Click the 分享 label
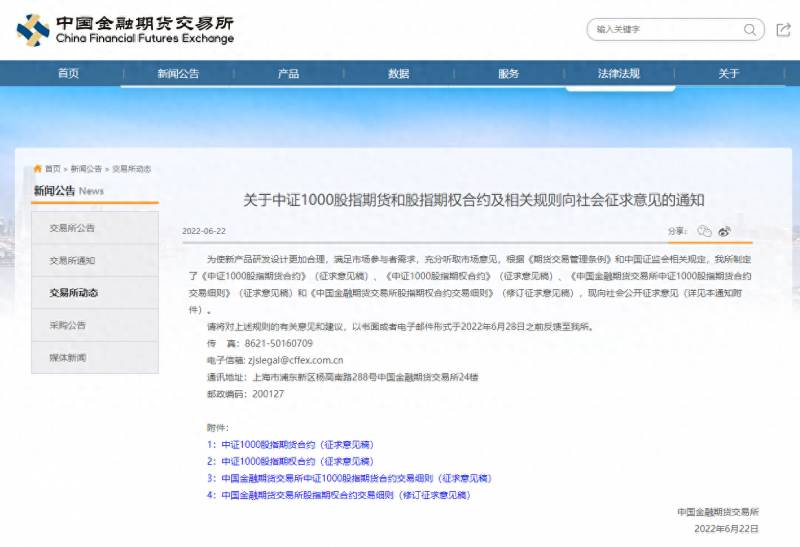800x547 pixels. click(x=677, y=231)
